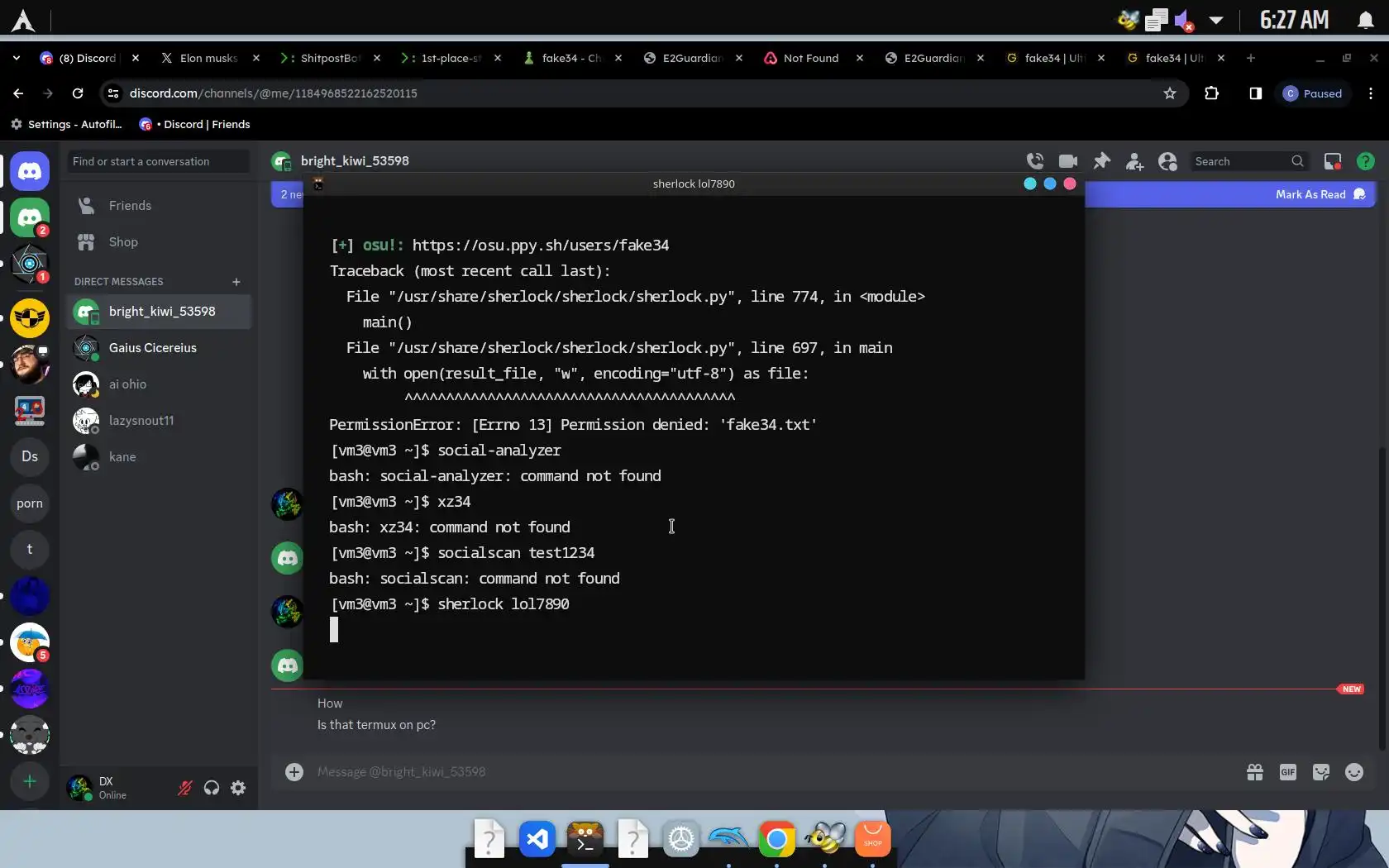Open muted volume control in tray
Viewport: 1389px width, 868px height.
[x=1184, y=20]
